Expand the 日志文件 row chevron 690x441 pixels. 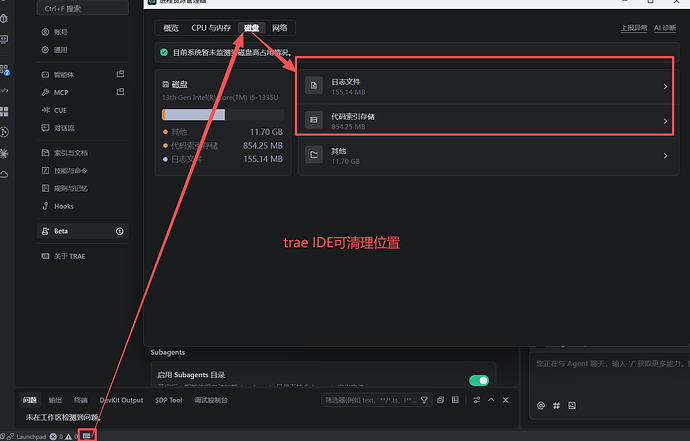[x=665, y=87]
